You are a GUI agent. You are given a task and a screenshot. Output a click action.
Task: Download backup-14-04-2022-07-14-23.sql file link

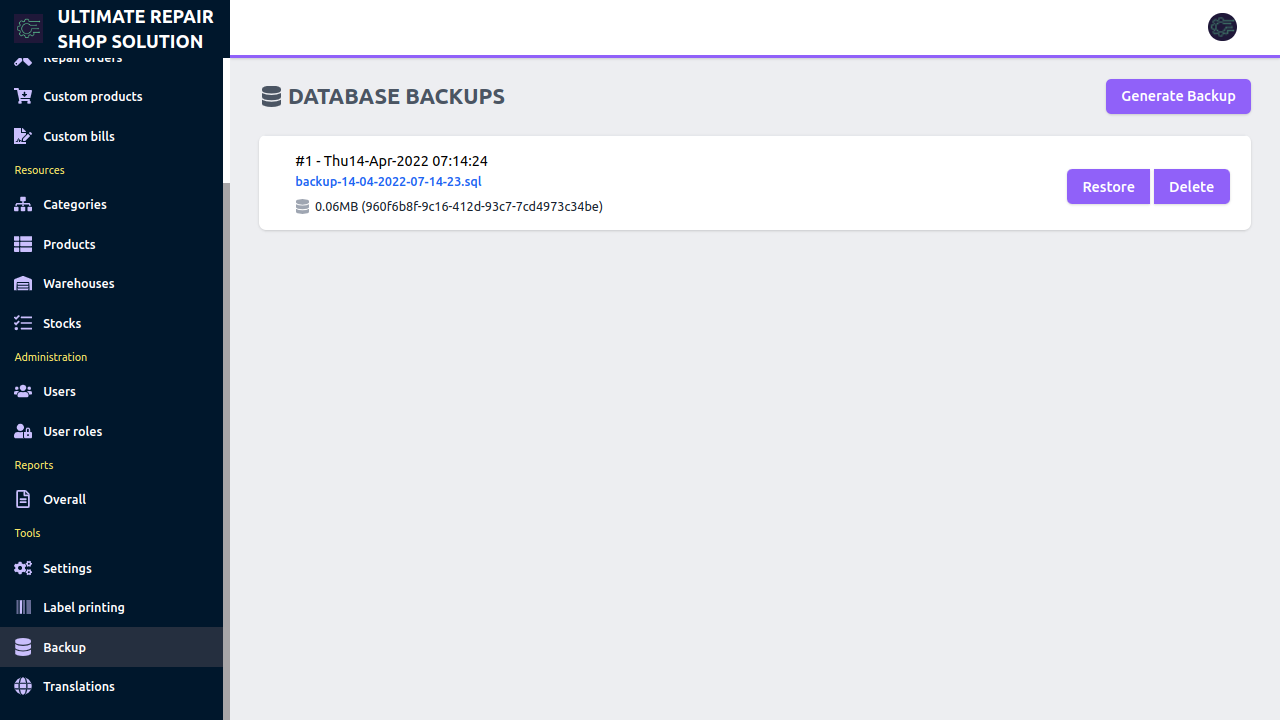pos(388,182)
